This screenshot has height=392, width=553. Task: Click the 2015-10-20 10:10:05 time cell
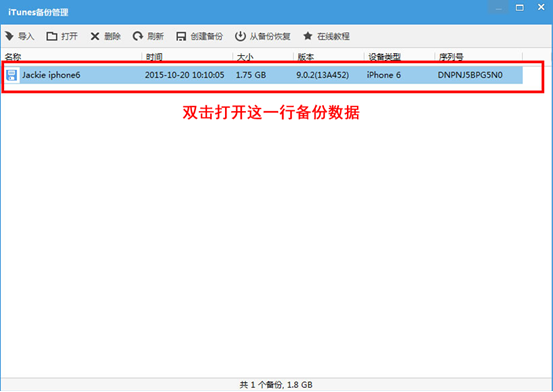184,75
